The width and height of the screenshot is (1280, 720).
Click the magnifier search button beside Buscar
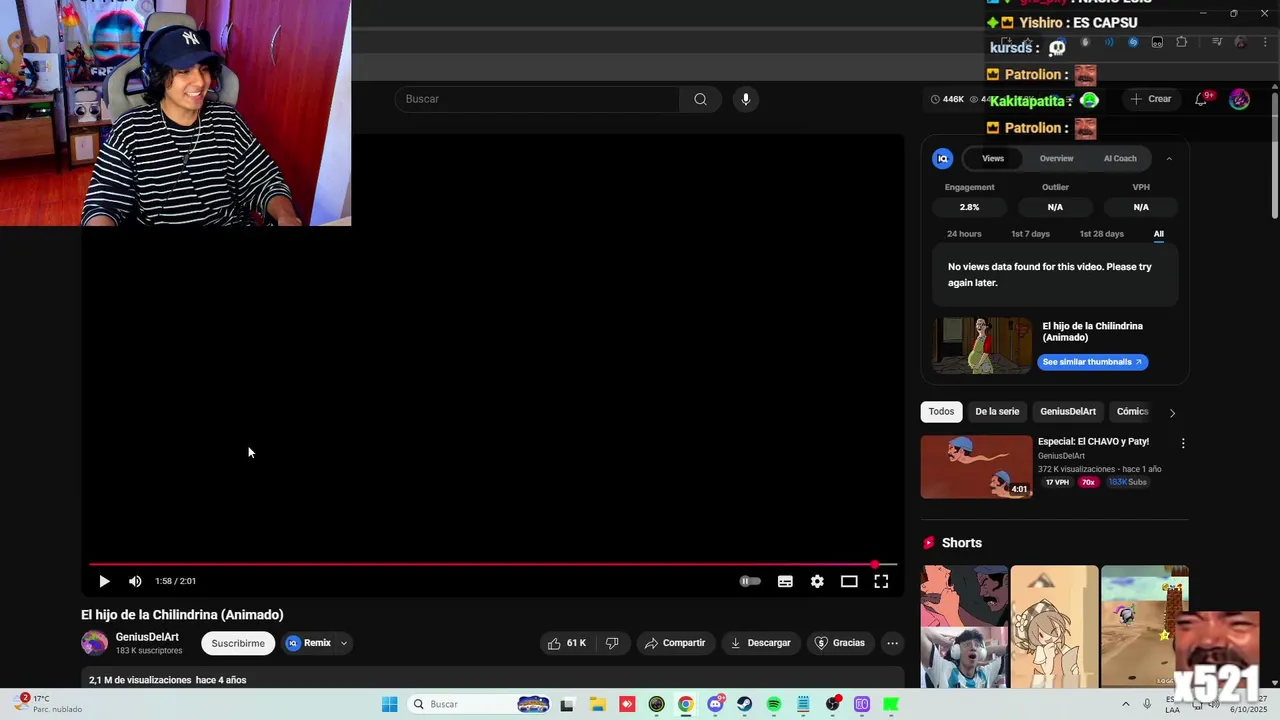[x=700, y=99]
